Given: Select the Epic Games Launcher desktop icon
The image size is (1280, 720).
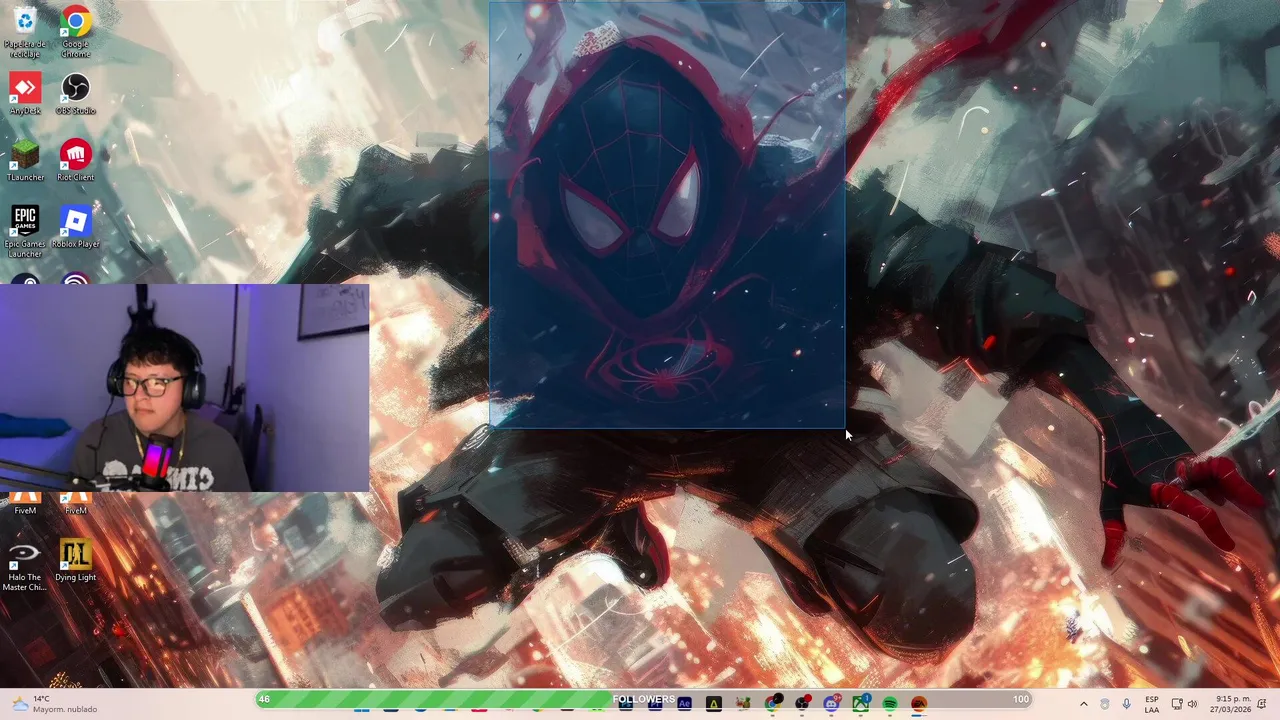Looking at the screenshot, I should (x=24, y=232).
